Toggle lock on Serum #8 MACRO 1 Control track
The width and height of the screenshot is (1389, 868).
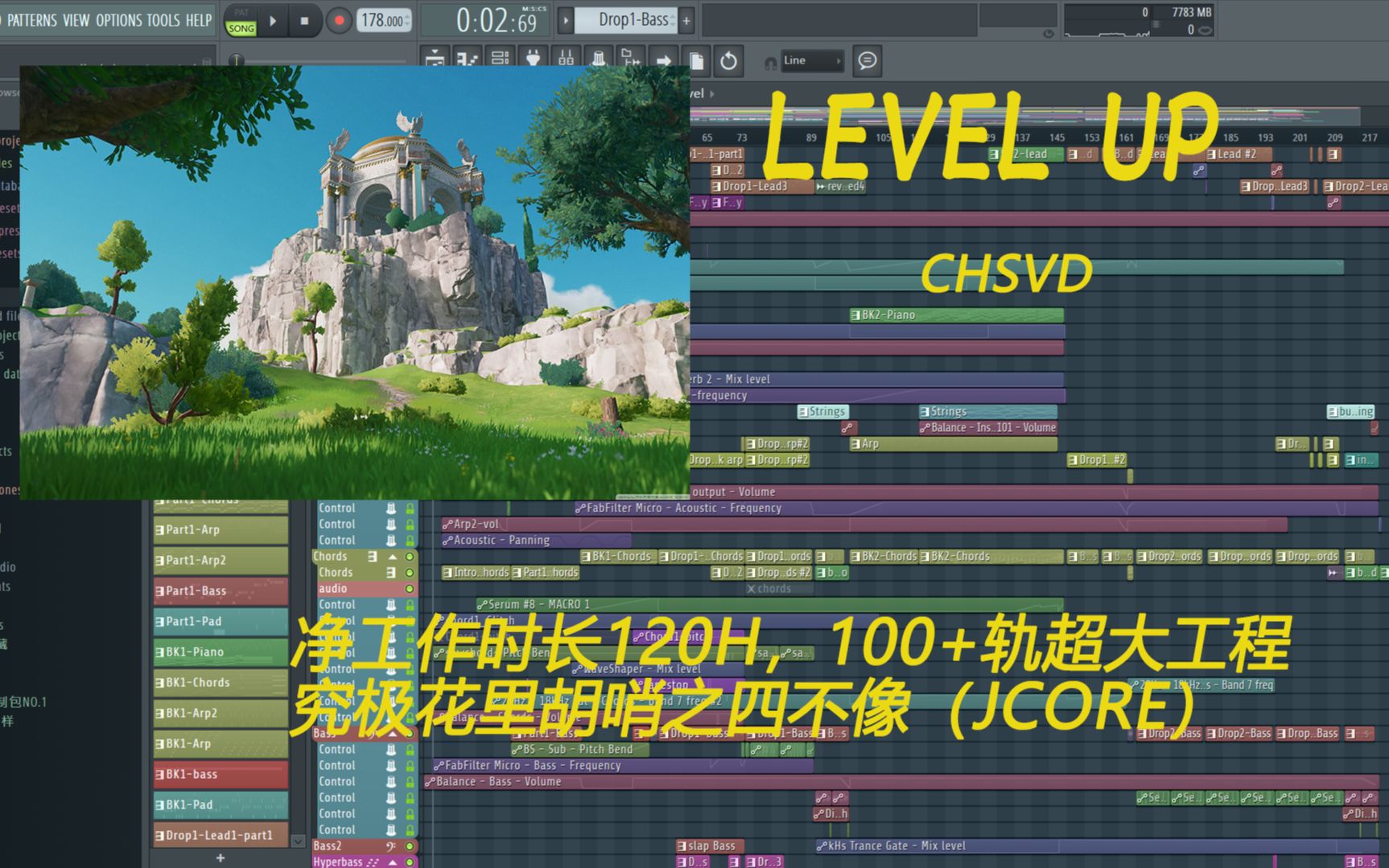(x=410, y=605)
